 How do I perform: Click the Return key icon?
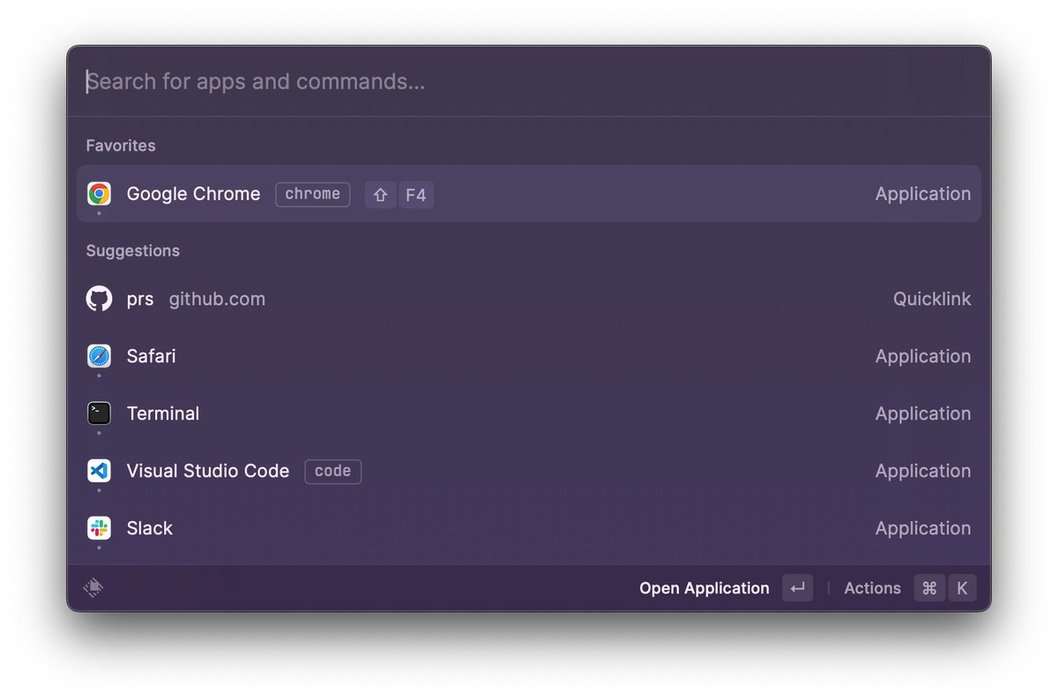(x=797, y=588)
